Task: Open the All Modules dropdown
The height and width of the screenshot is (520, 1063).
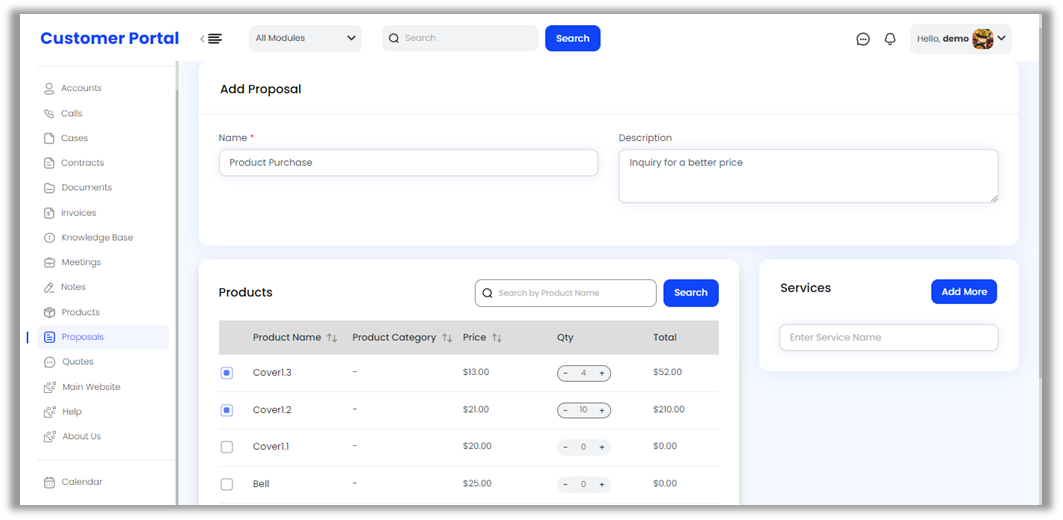Action: click(305, 39)
